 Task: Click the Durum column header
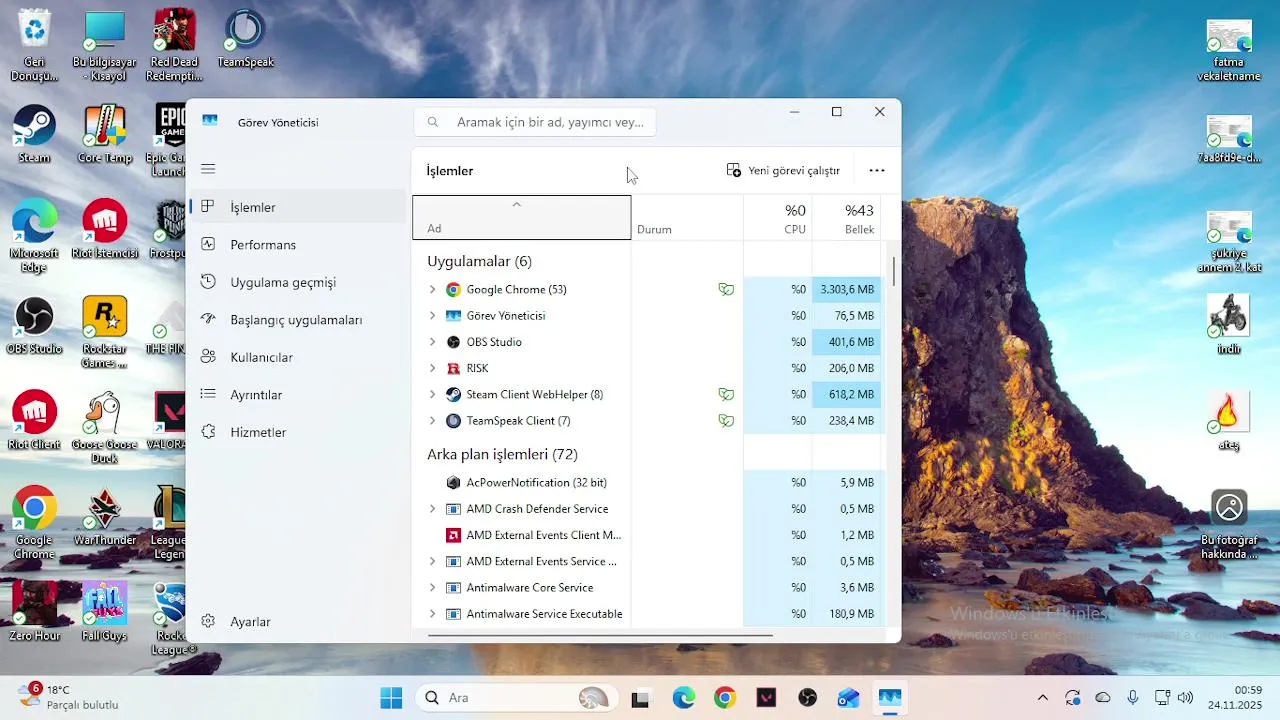687,217
